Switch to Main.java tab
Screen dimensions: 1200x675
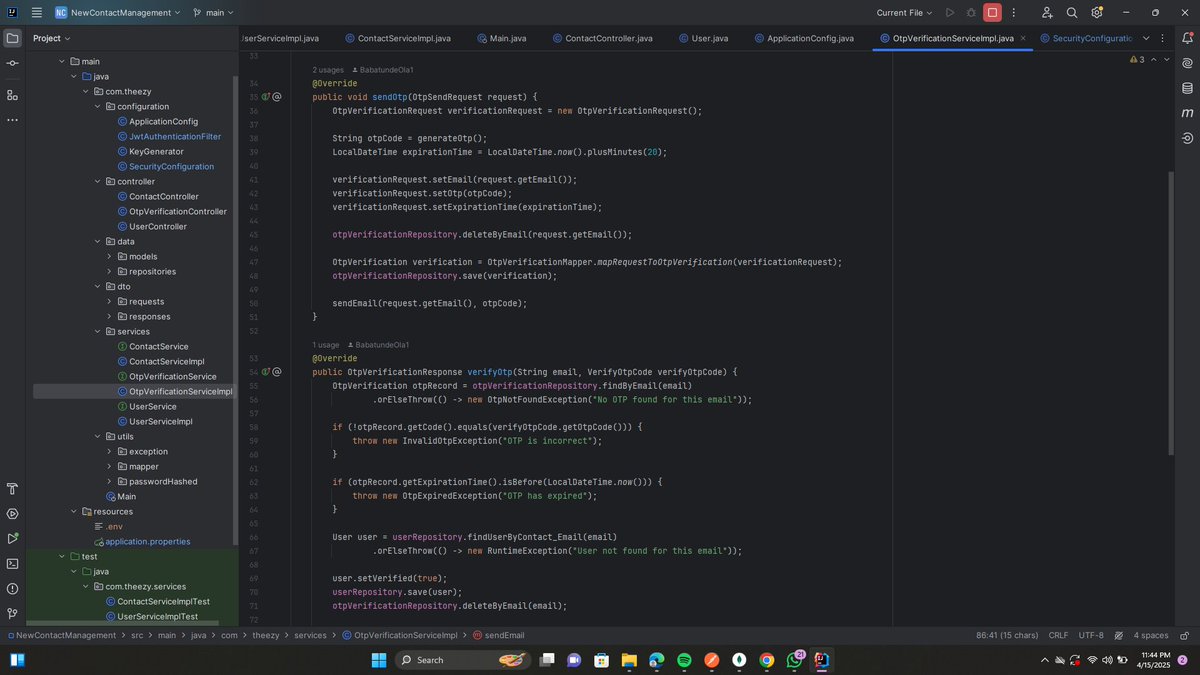click(x=500, y=38)
